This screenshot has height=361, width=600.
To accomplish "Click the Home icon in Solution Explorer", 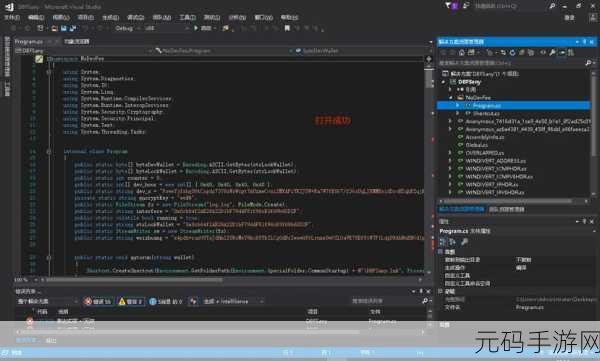I will point(462,52).
